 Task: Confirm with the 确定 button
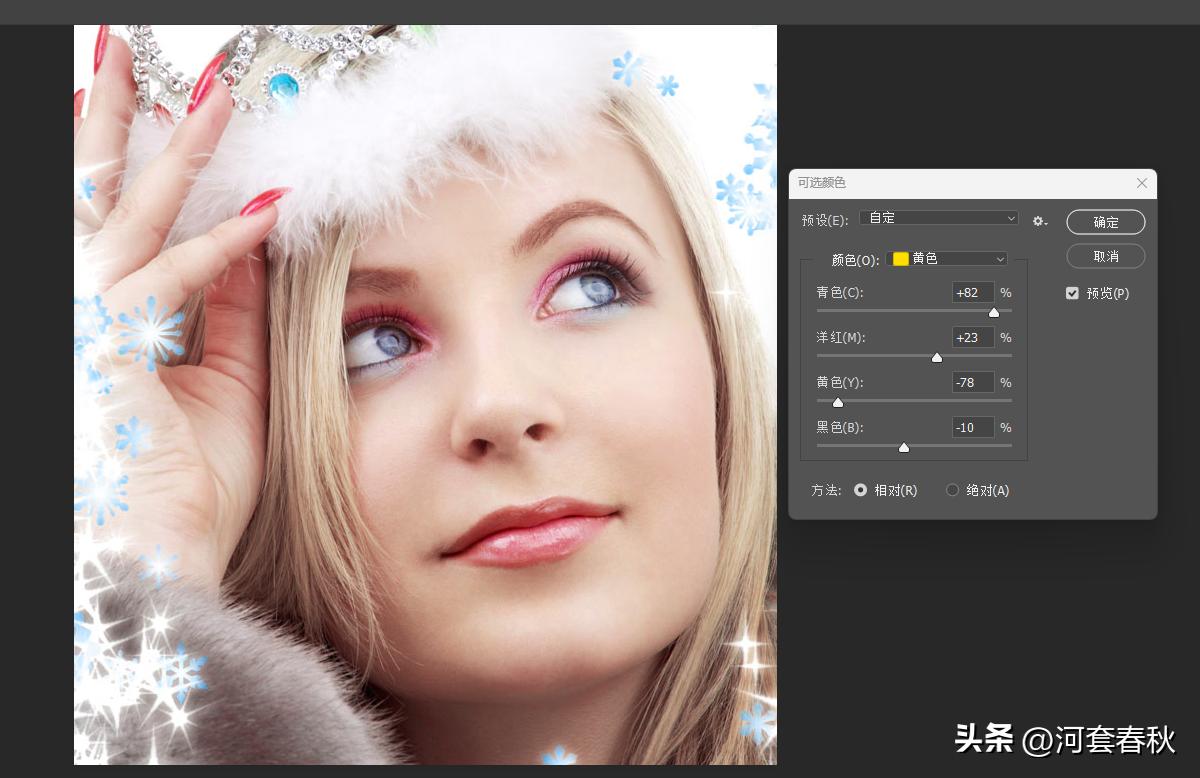pos(1105,222)
